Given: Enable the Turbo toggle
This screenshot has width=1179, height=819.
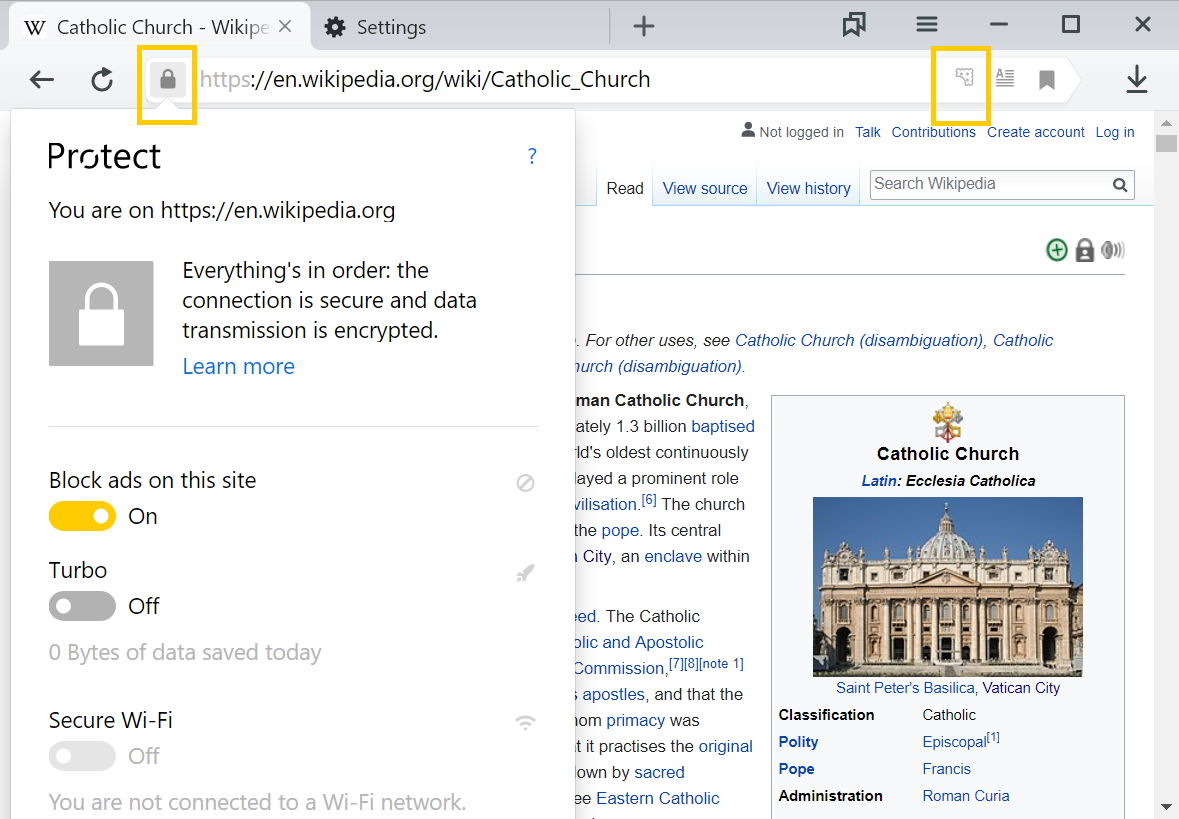Looking at the screenshot, I should pos(83,606).
